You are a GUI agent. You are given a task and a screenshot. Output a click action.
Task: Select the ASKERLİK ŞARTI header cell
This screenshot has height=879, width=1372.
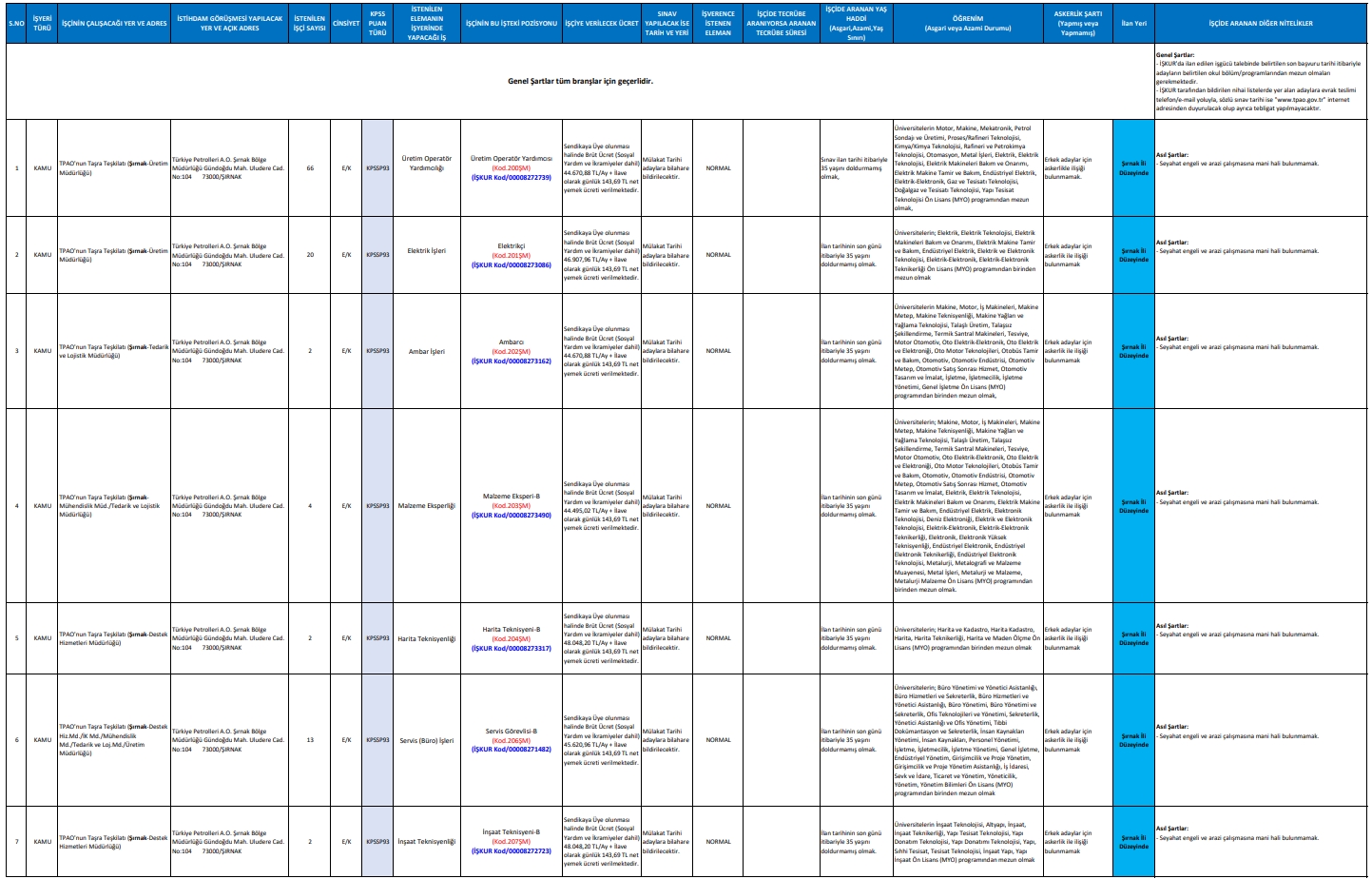point(1077,23)
